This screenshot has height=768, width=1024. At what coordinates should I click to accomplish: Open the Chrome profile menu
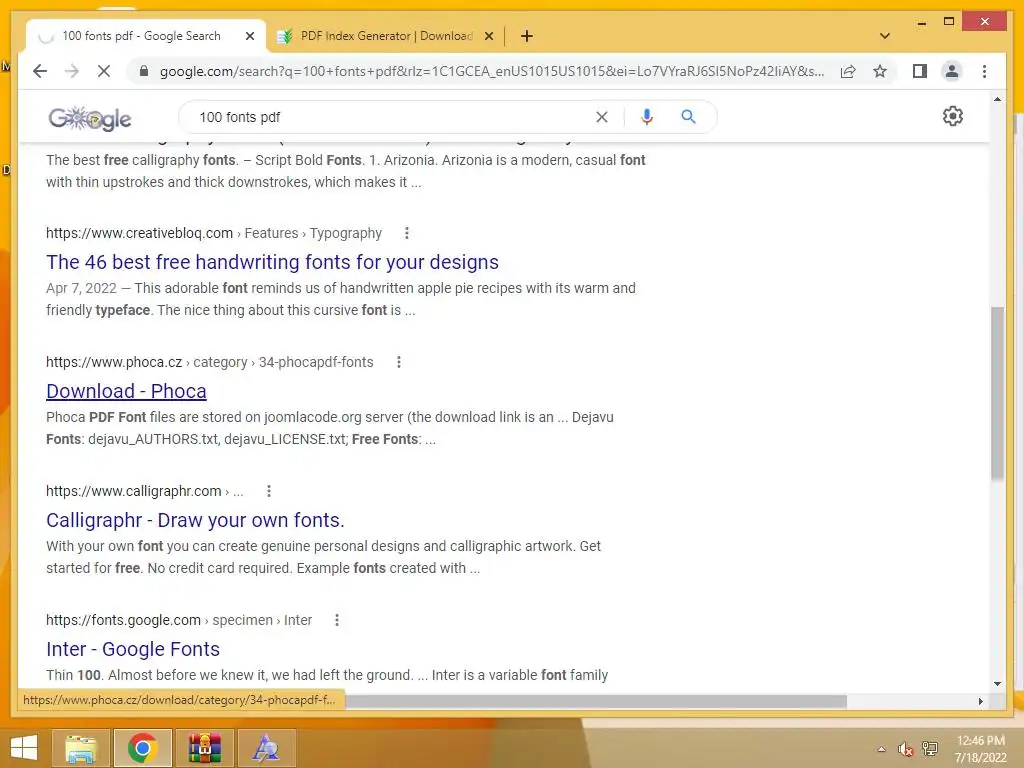(952, 71)
